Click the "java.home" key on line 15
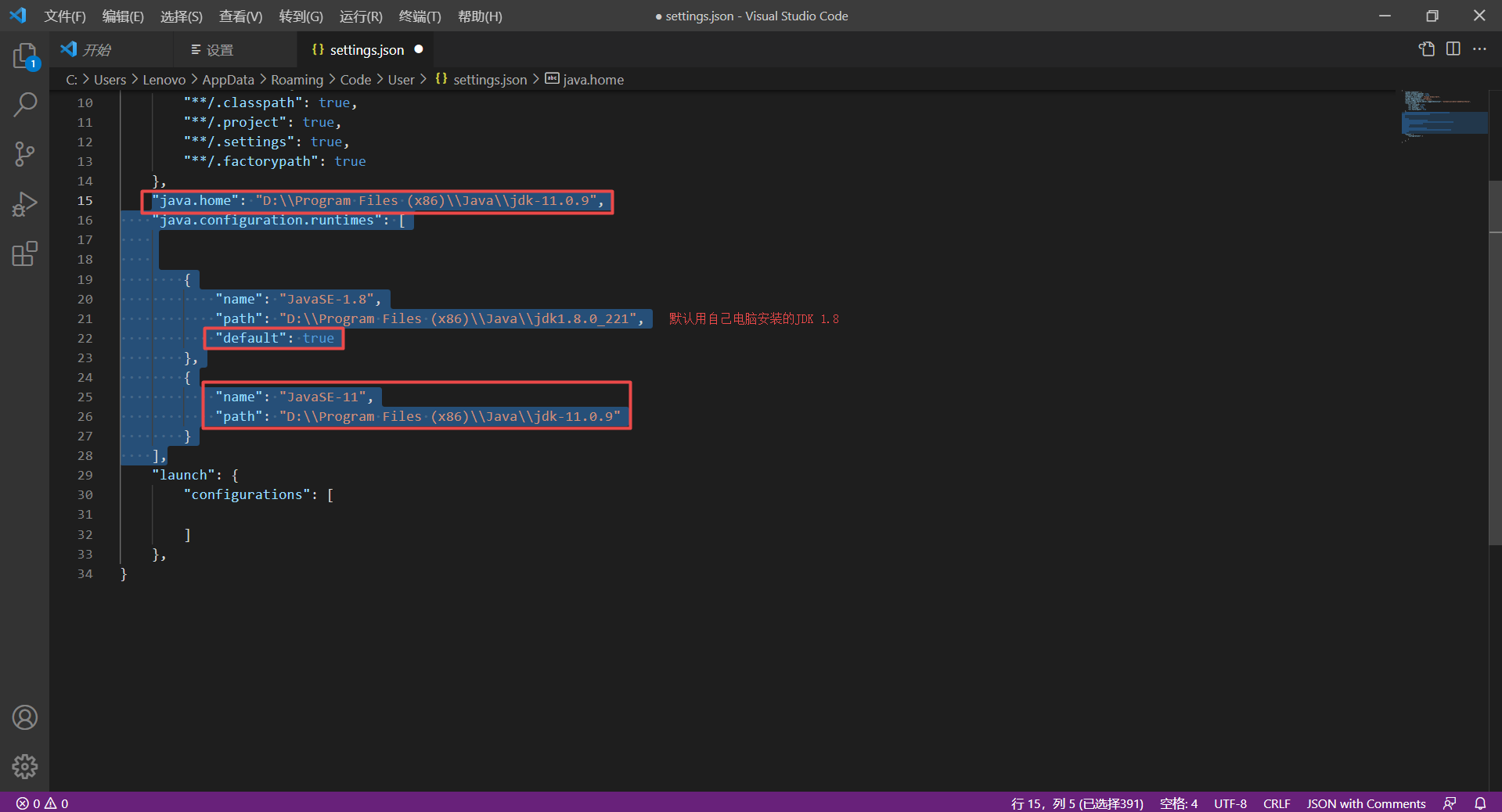The width and height of the screenshot is (1502, 812). tap(196, 201)
